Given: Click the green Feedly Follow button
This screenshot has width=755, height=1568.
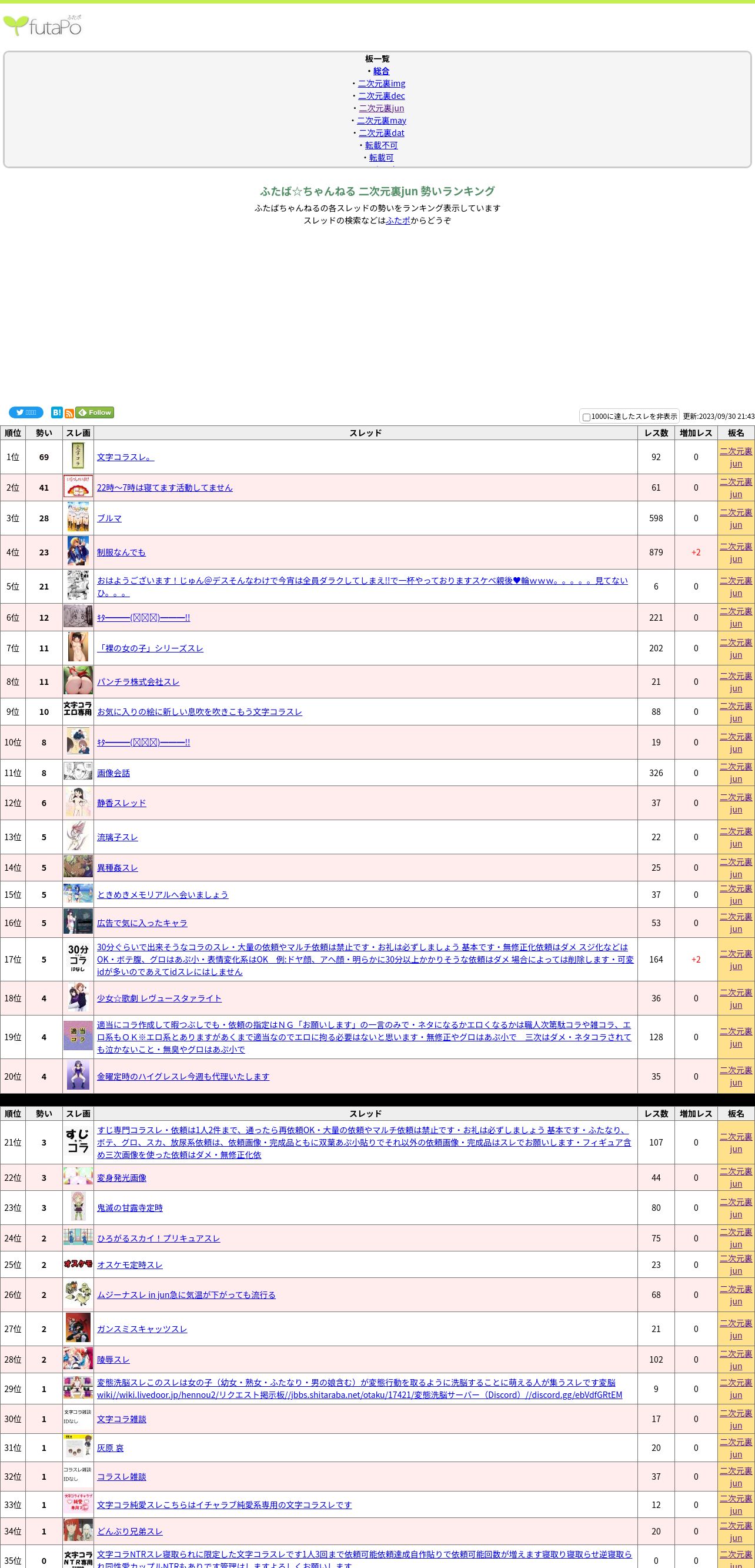Looking at the screenshot, I should 95,412.
